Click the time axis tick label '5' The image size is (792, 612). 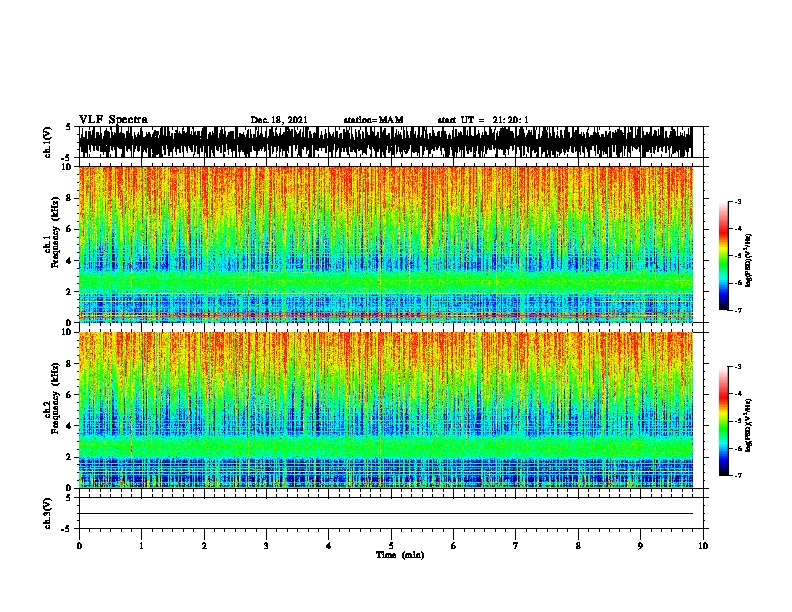tap(391, 546)
